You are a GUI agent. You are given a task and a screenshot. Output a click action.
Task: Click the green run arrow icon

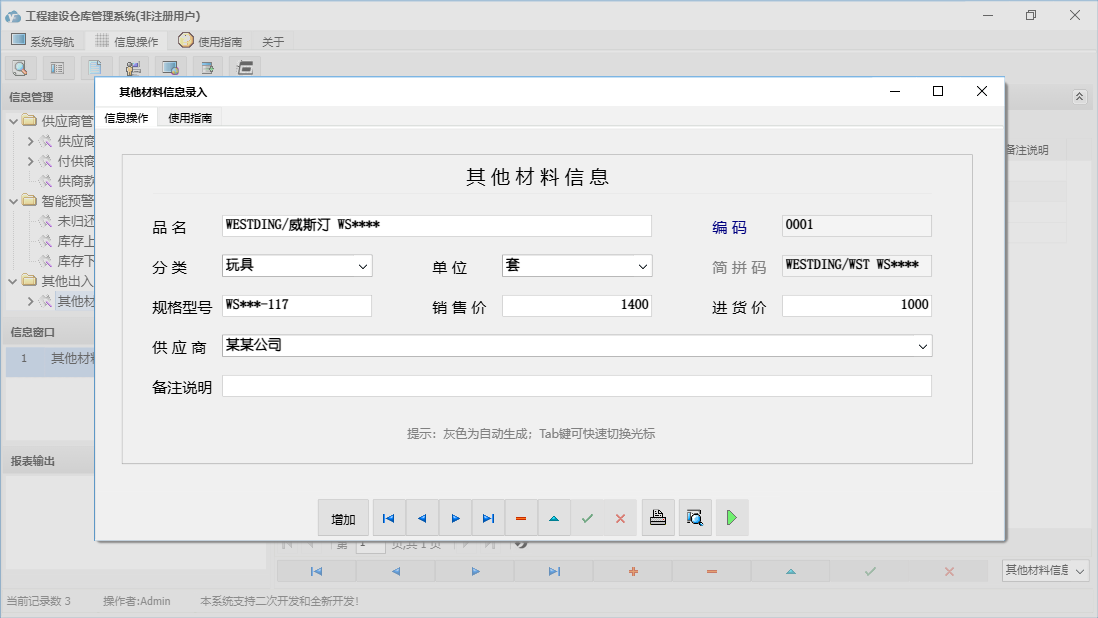tap(732, 518)
